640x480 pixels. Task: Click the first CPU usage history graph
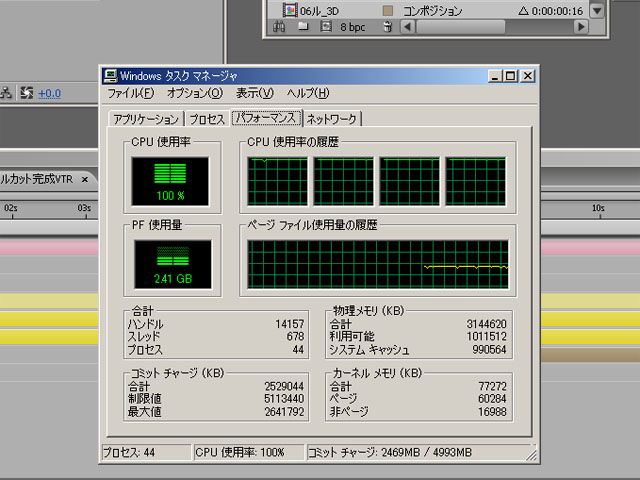click(278, 182)
